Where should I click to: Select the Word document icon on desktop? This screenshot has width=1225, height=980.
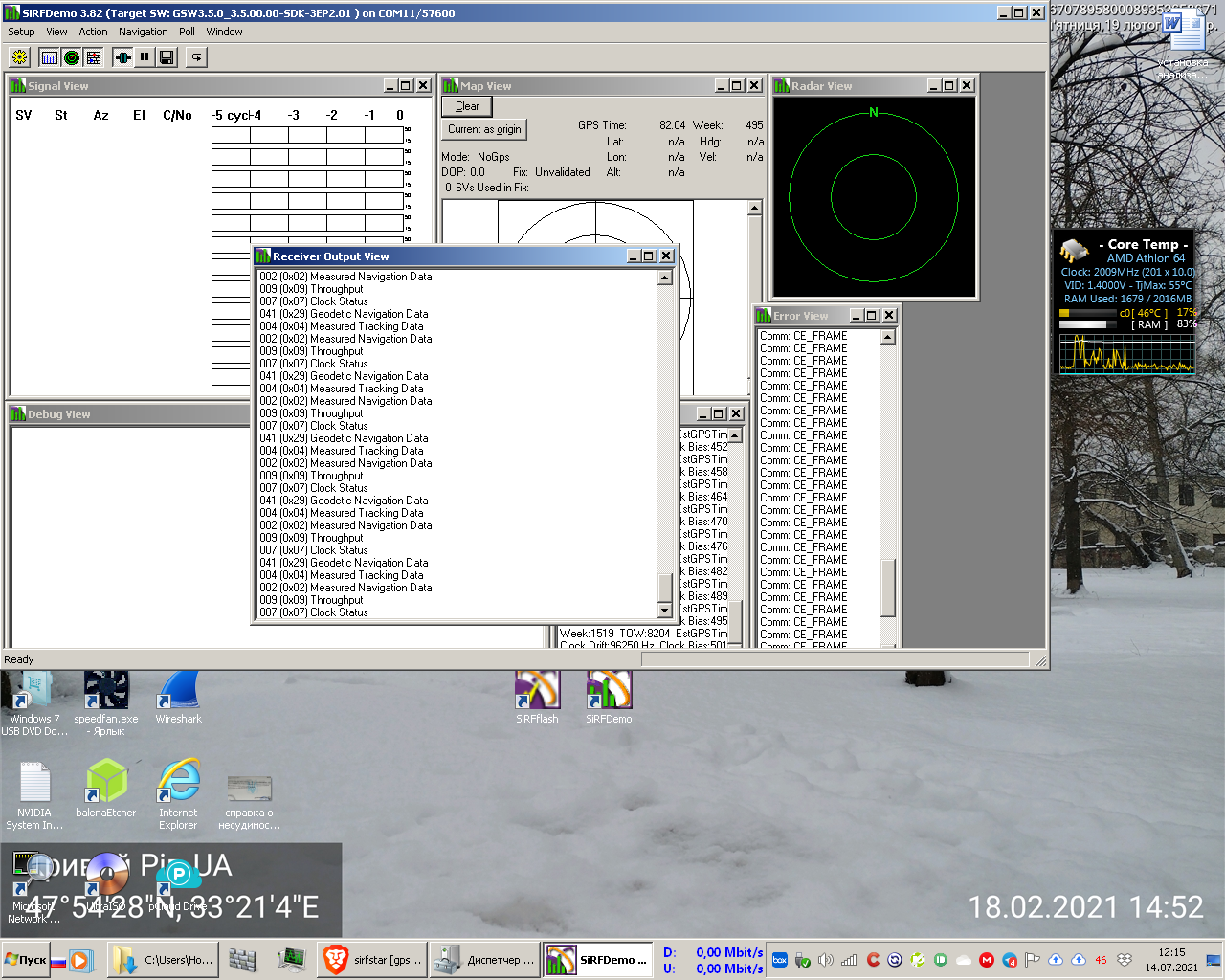click(1185, 43)
